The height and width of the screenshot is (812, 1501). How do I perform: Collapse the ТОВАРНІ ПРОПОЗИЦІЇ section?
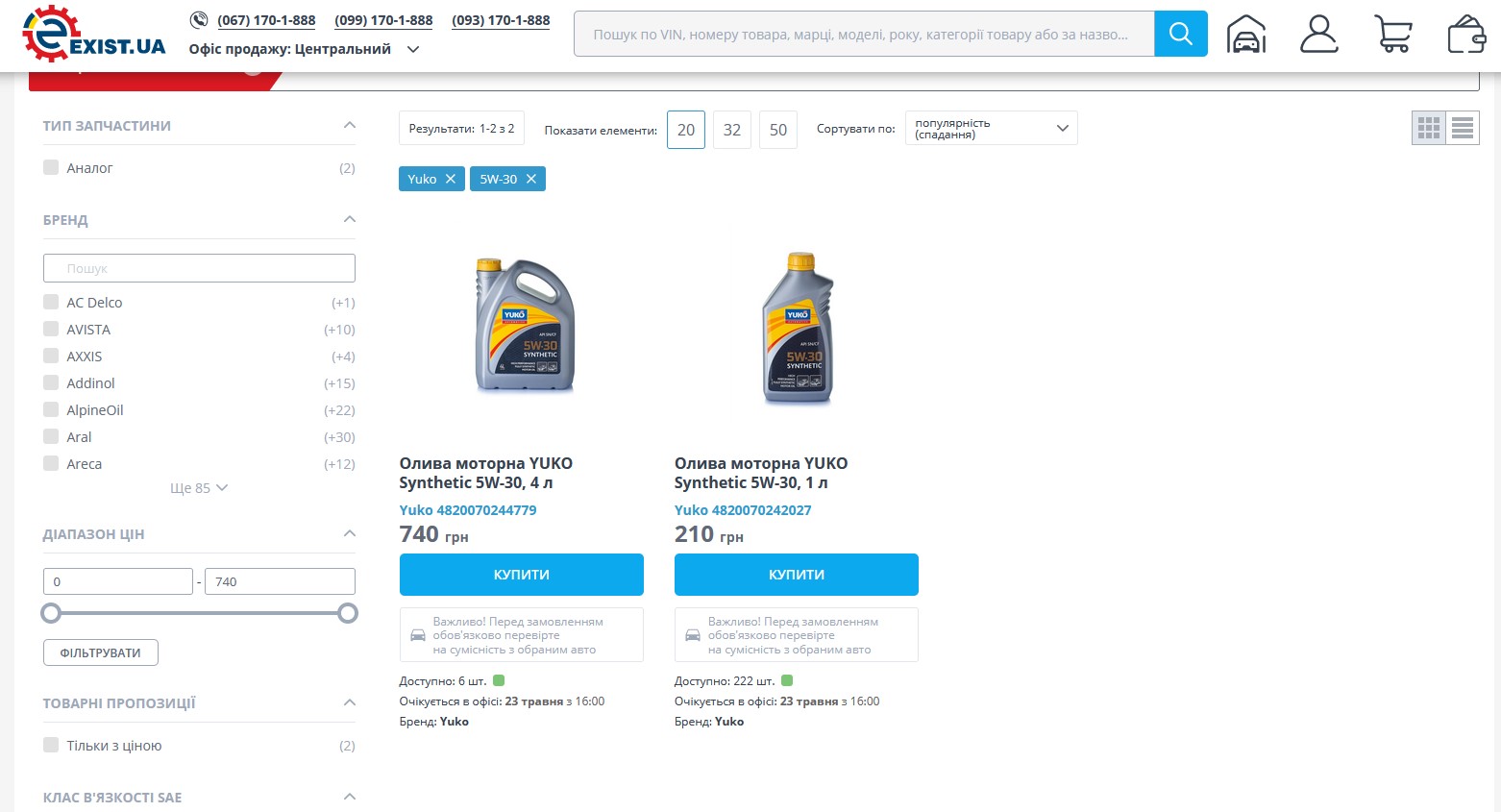350,702
